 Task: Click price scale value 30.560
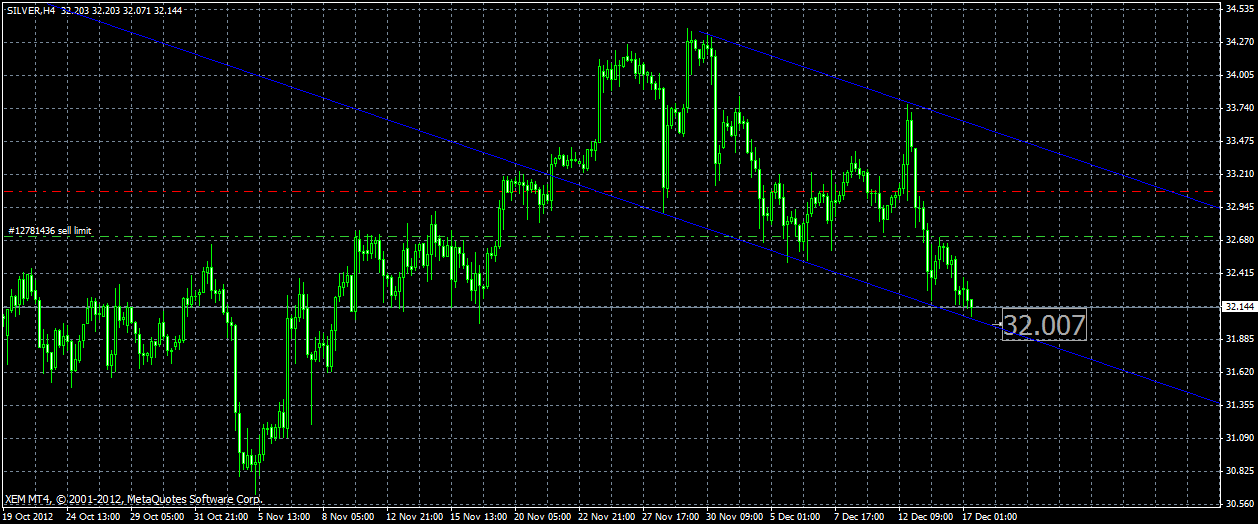point(1241,503)
